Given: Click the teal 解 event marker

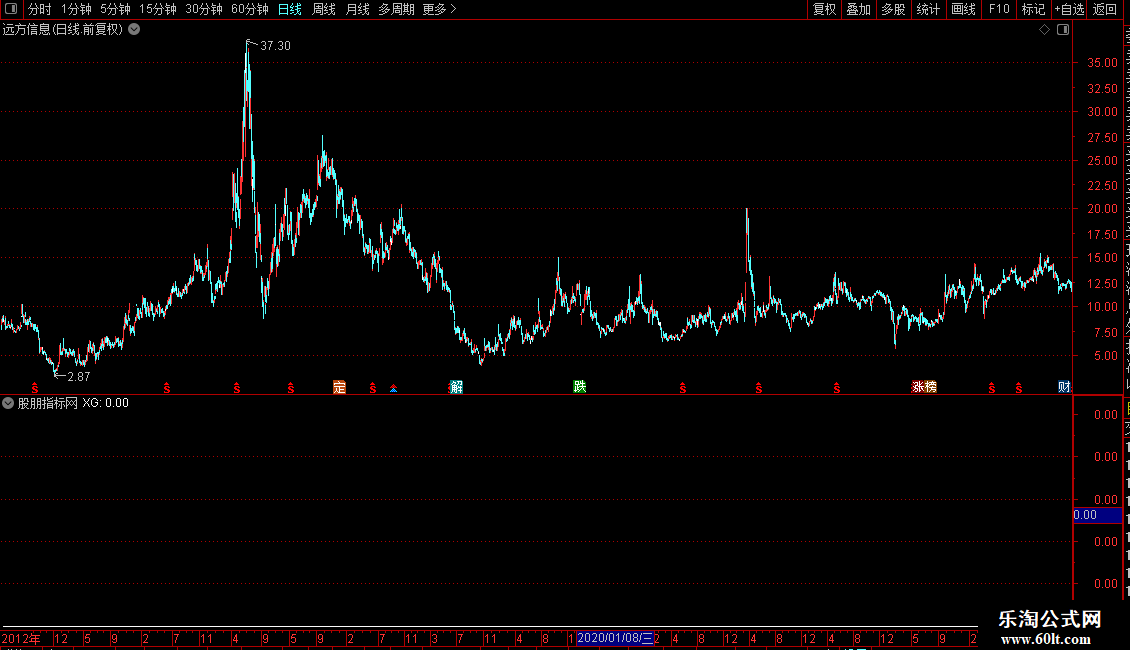Looking at the screenshot, I should [x=456, y=387].
